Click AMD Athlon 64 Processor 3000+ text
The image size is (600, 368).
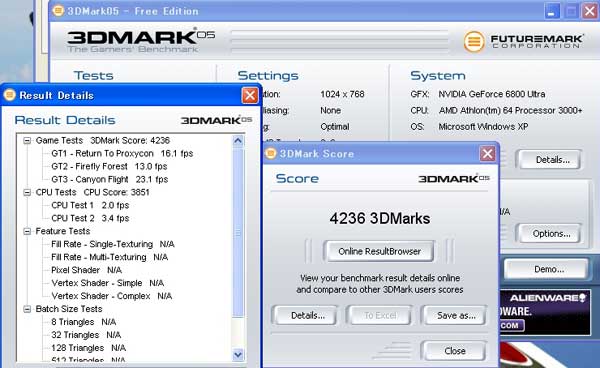[510, 111]
